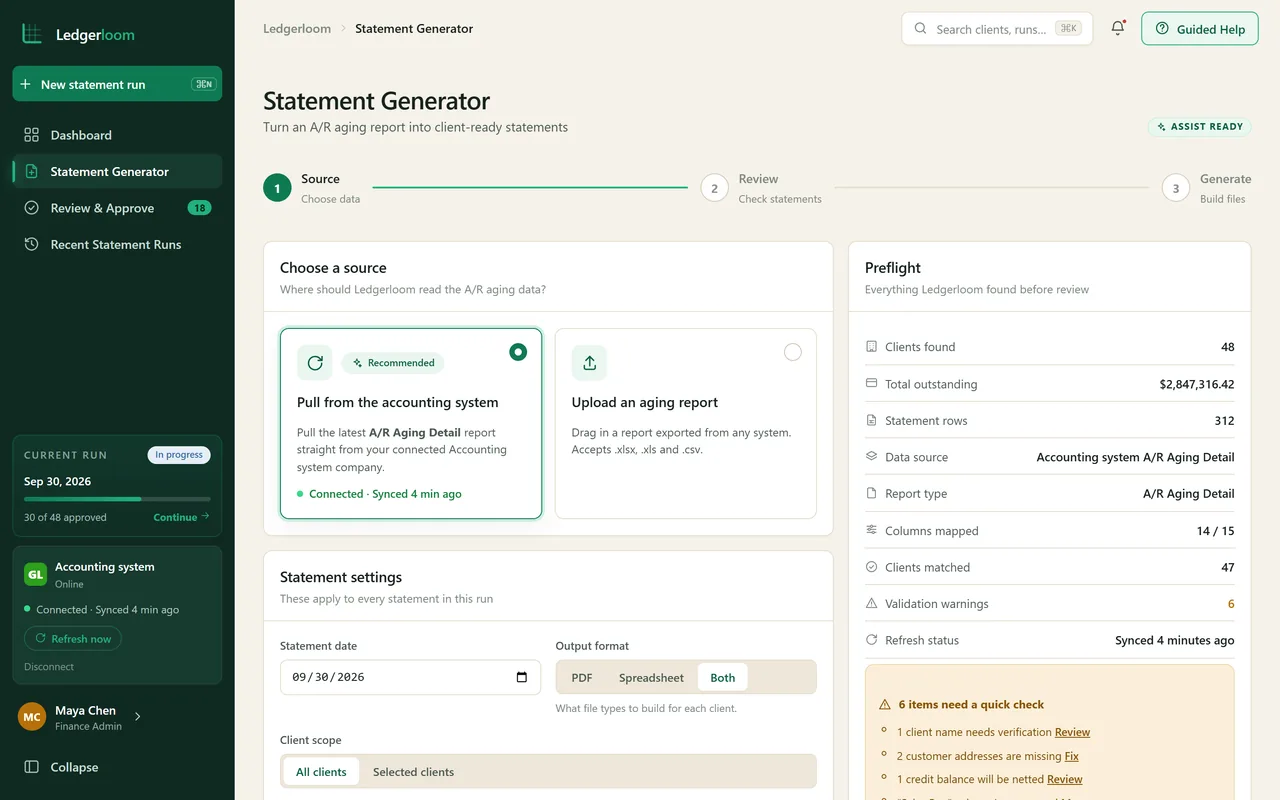The height and width of the screenshot is (800, 1280).
Task: Focus the Search clients, runs field
Action: pos(997,29)
